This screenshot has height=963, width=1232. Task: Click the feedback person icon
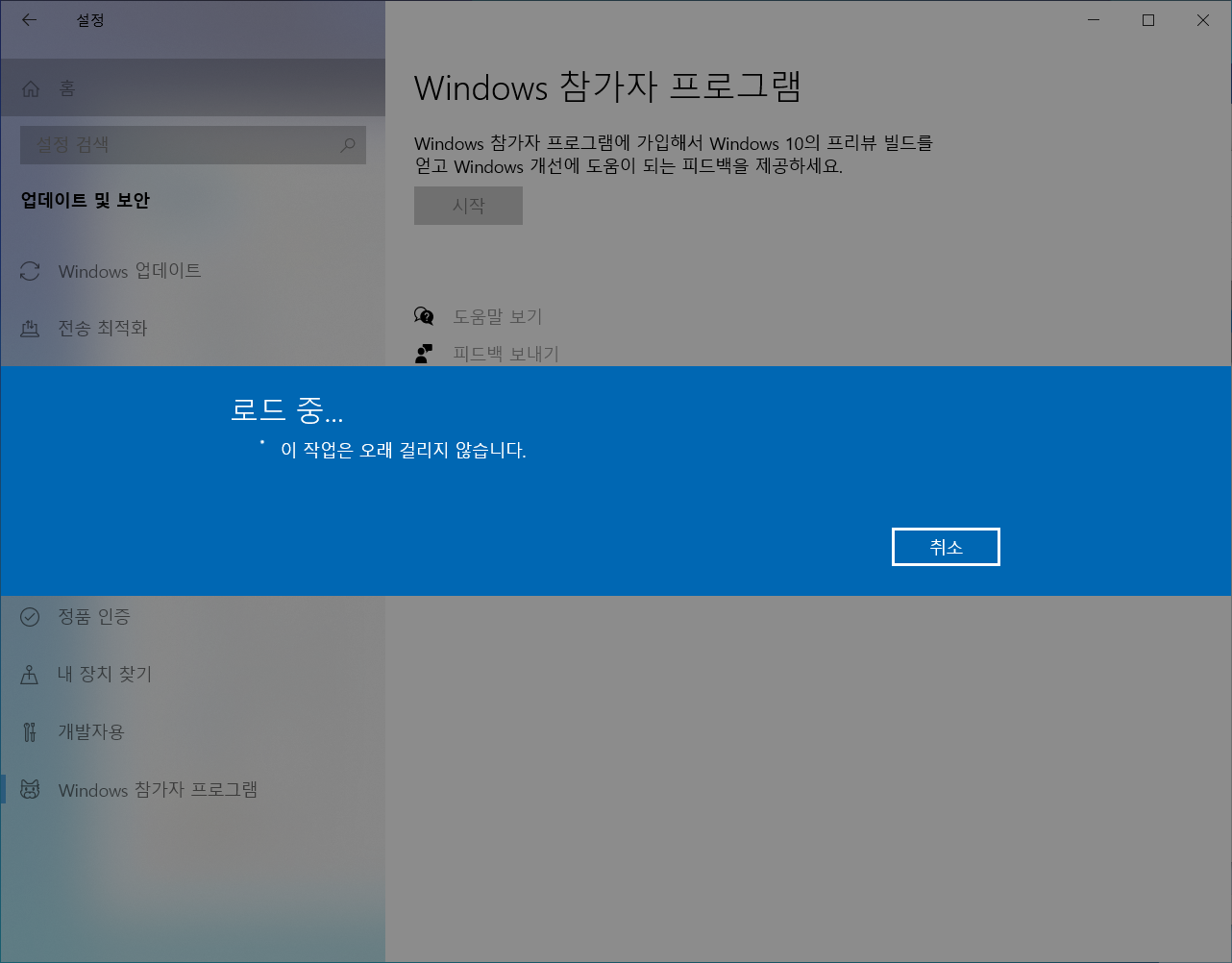tap(424, 354)
